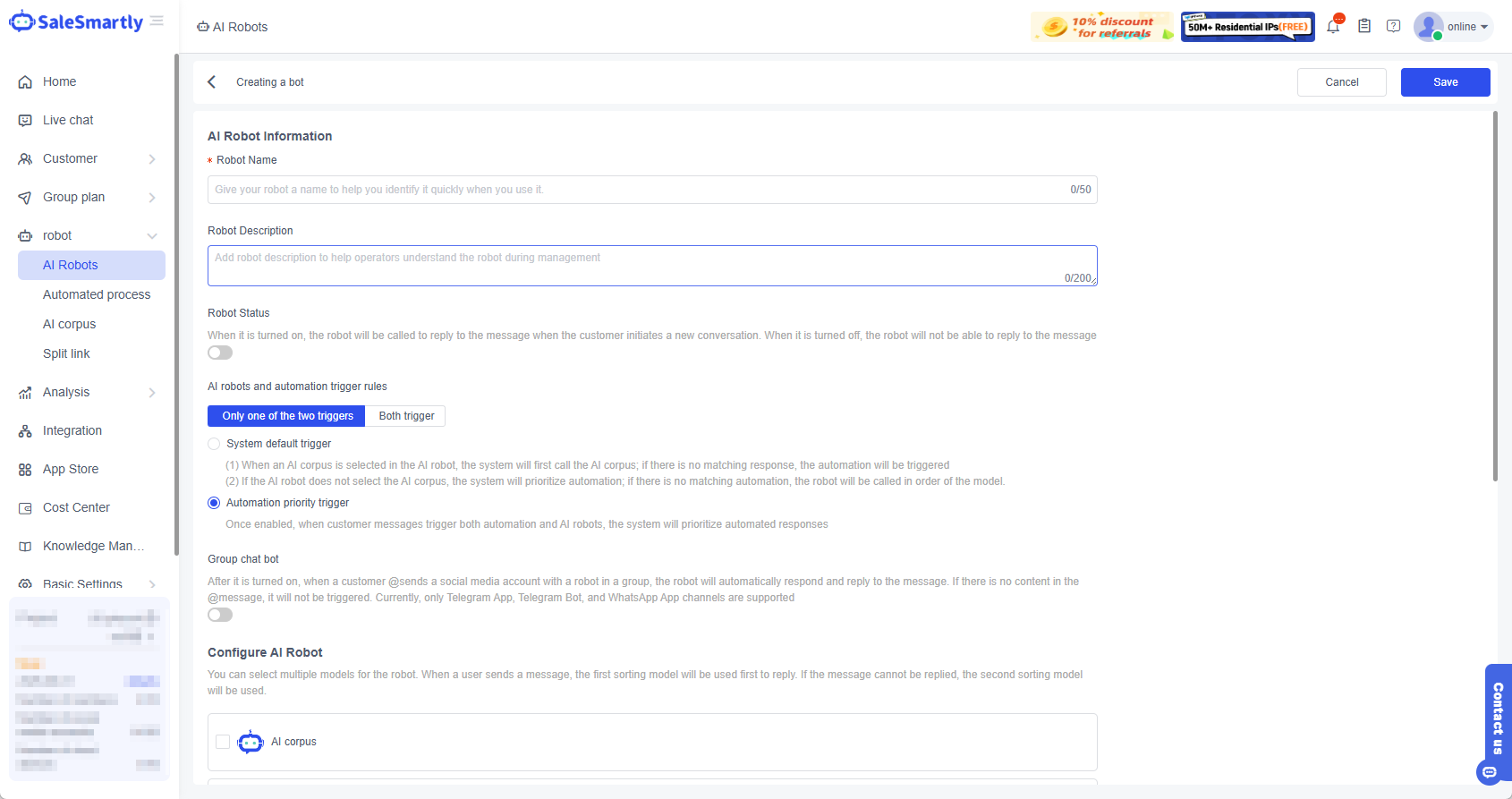
Task: Click the Home icon in sidebar
Action: 25,82
